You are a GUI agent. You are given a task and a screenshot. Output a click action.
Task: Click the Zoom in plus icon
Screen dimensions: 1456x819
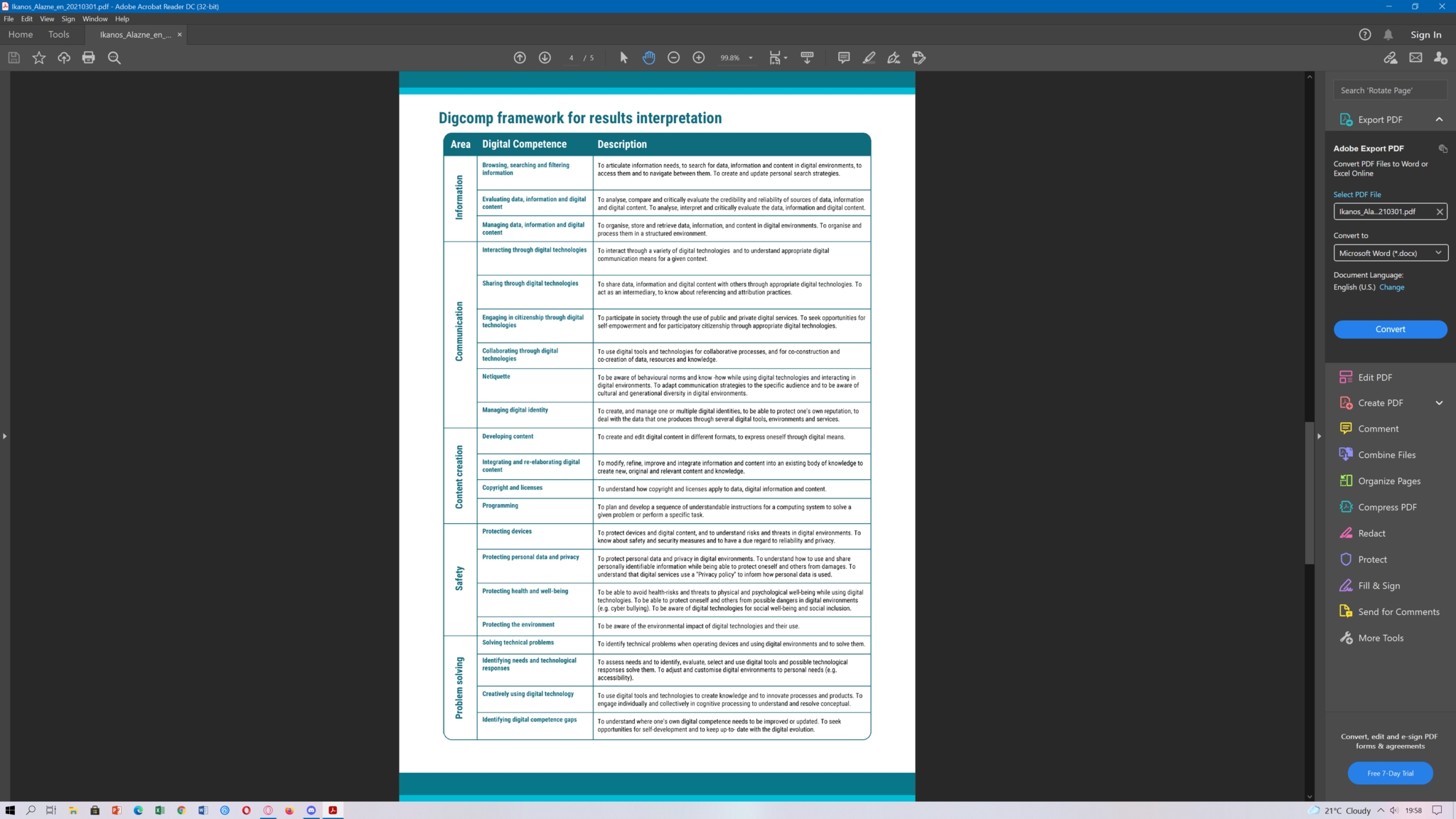coord(699,58)
